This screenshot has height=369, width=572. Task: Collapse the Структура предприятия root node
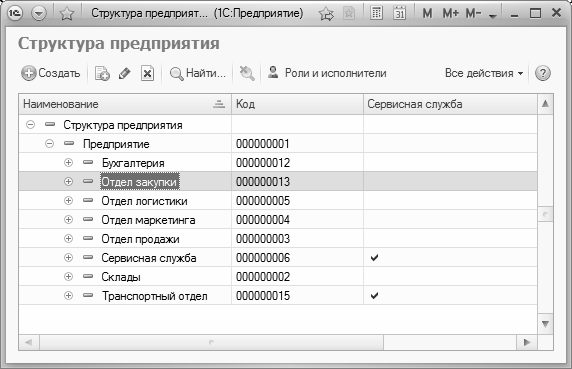pos(30,125)
